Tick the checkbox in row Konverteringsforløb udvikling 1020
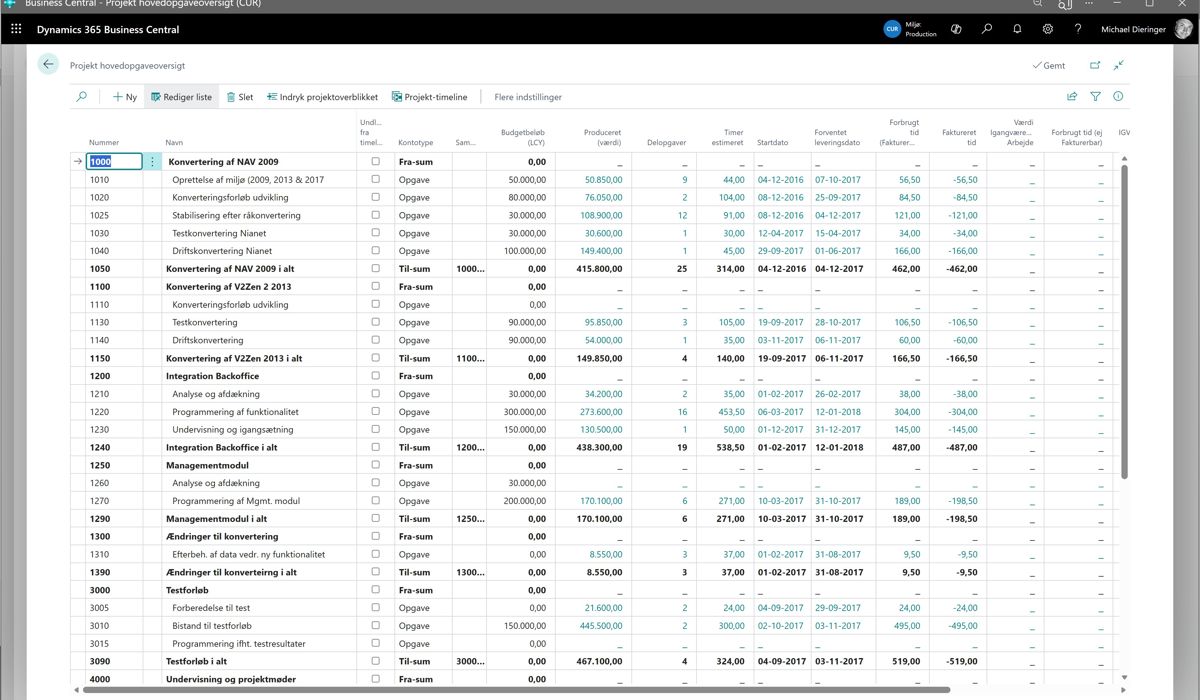Viewport: 1200px width, 700px height. click(375, 197)
